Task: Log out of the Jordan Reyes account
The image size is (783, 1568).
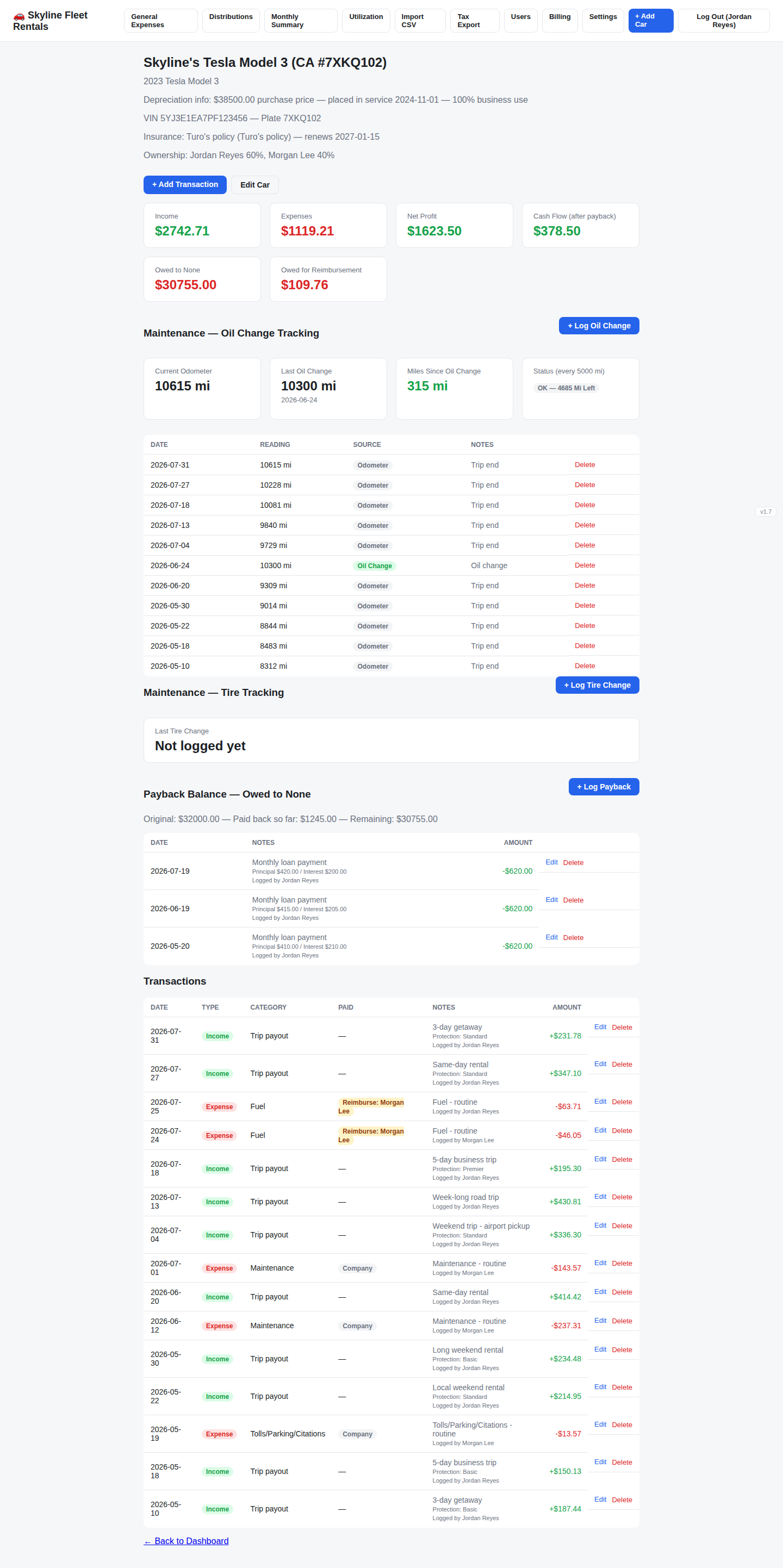Action: (723, 21)
